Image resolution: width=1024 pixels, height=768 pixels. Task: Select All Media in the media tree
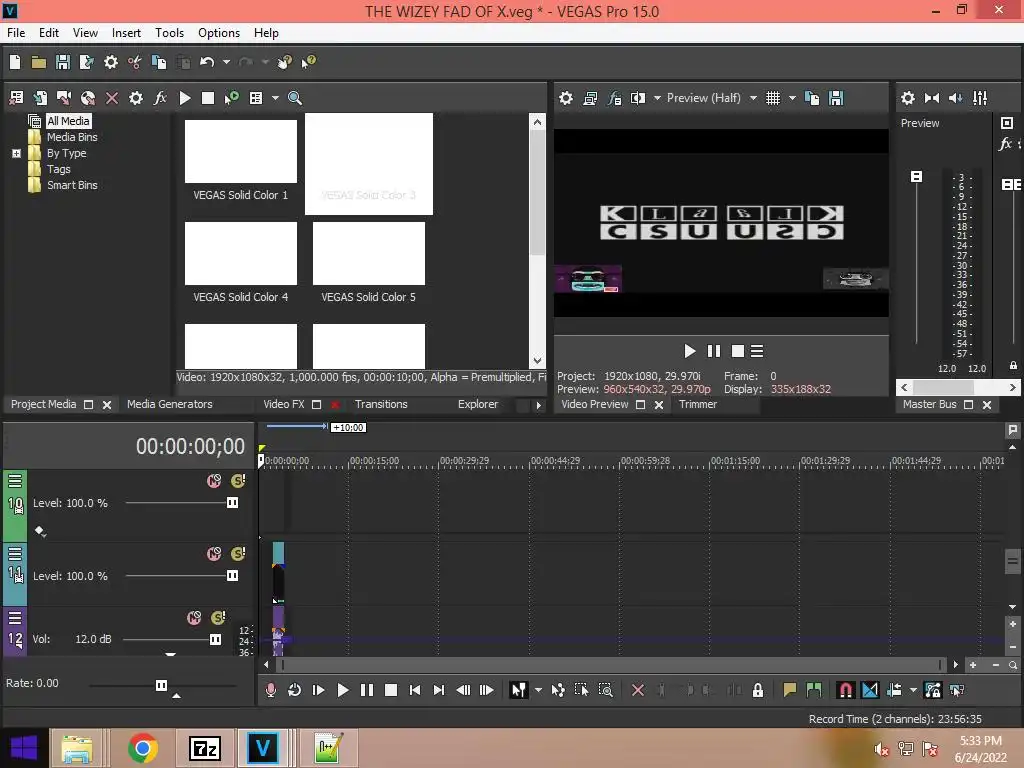pos(68,121)
